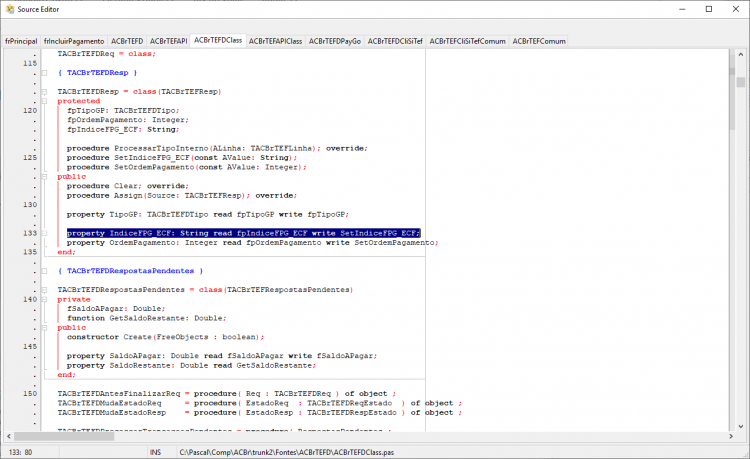The width and height of the screenshot is (750, 459).
Task: Click the 'fpOrdemPagamento: Integer;' field line
Action: (x=128, y=120)
